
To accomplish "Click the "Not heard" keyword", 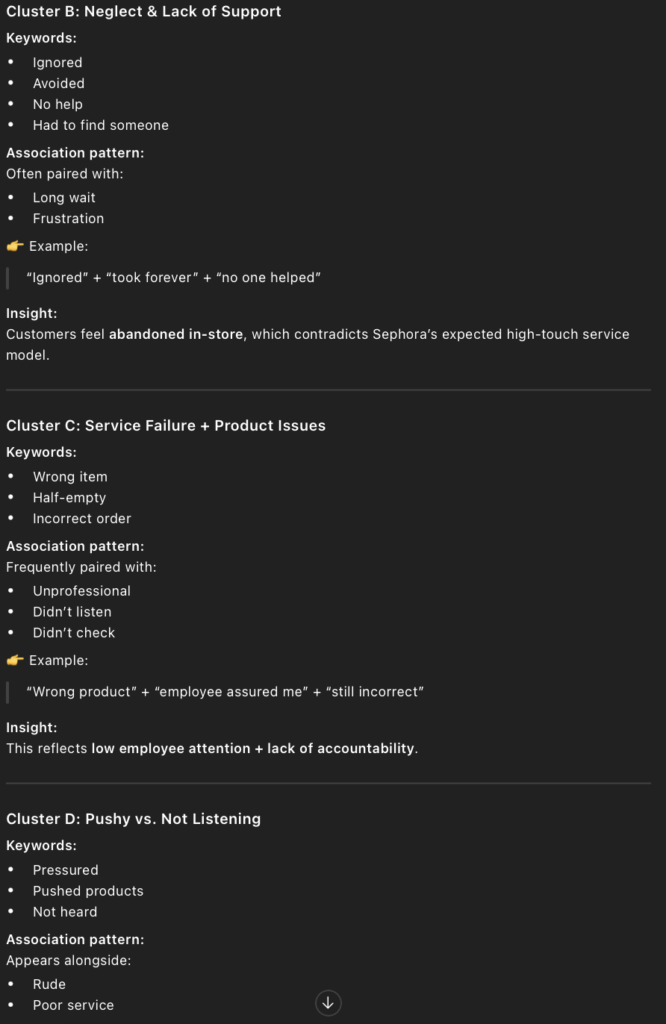I will [x=65, y=912].
